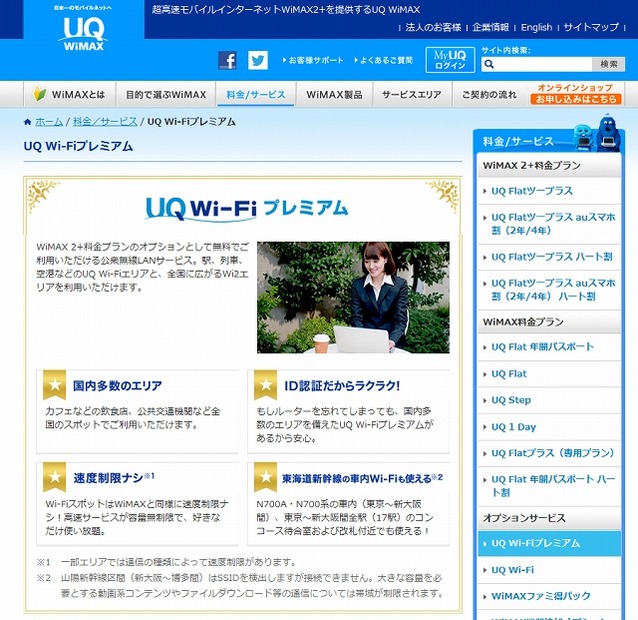Select the 料金/サービス menu tab
The height and width of the screenshot is (620, 638).
pyautogui.click(x=256, y=94)
